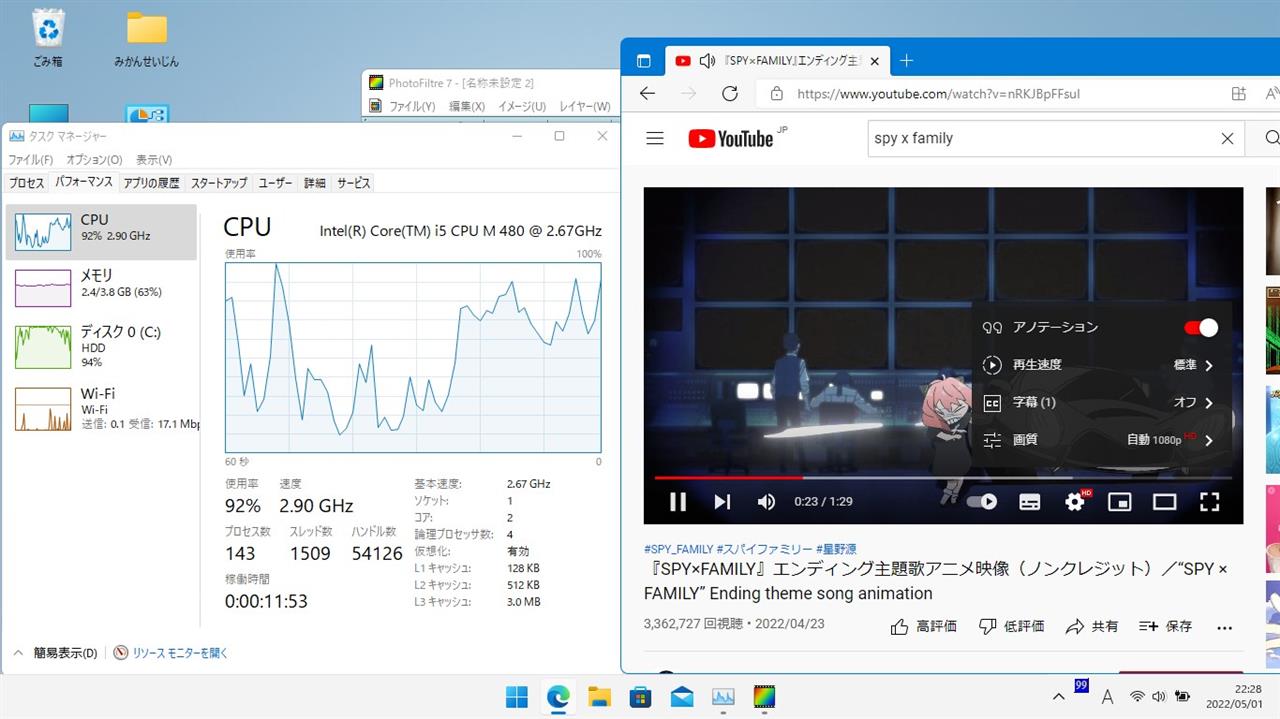Switch to PhotoFiltre from taskbar
1280x719 pixels.
point(764,696)
